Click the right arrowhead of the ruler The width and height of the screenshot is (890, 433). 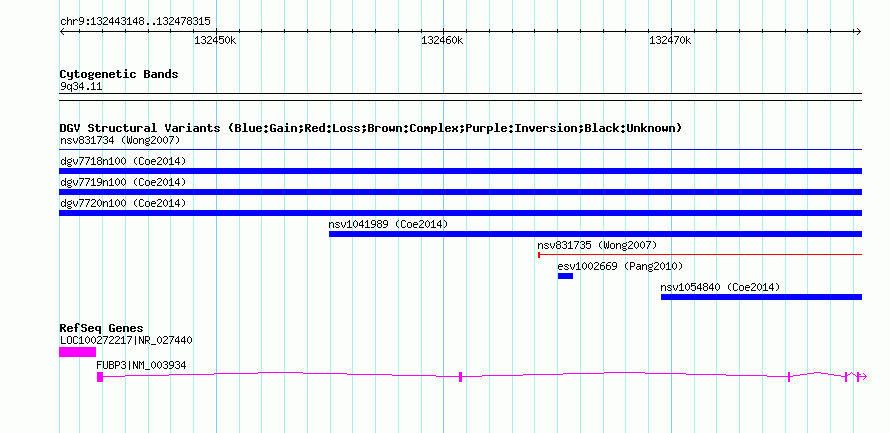[x=858, y=31]
